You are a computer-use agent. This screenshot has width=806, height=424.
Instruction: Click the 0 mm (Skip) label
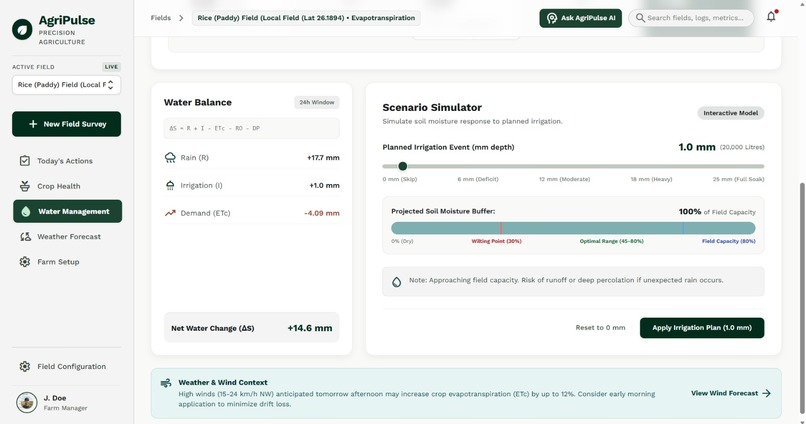399,179
